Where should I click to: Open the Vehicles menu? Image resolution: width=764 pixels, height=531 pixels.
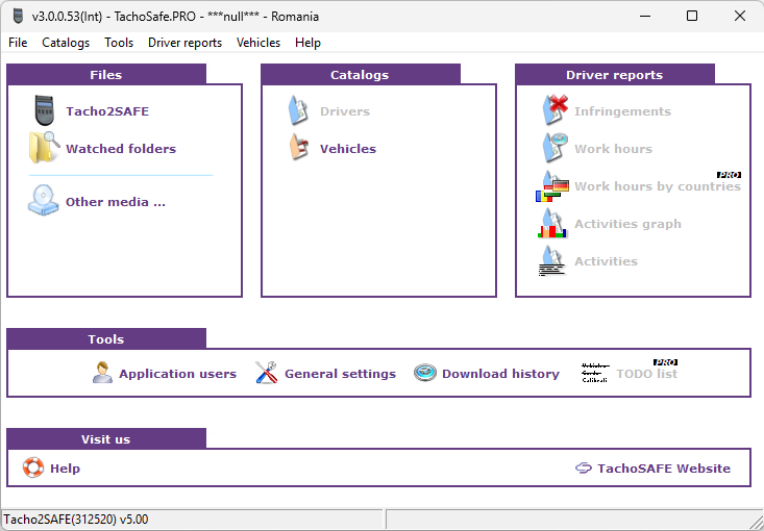point(258,43)
